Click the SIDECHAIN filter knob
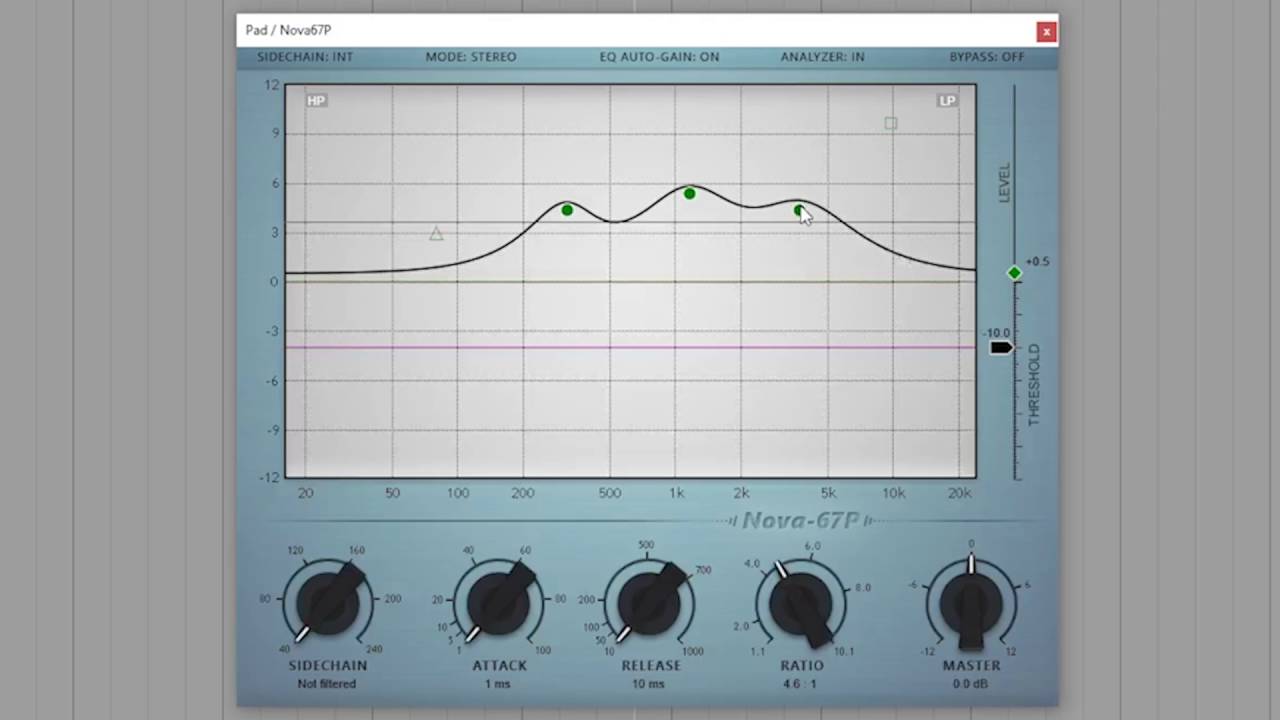This screenshot has height=720, width=1280. [x=329, y=602]
